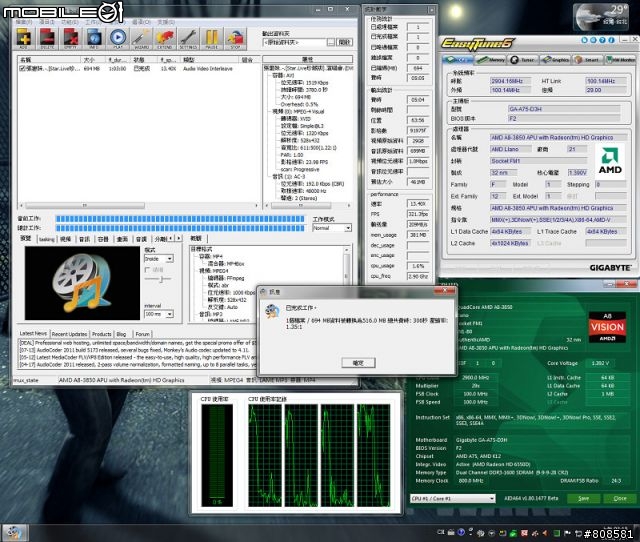Image resolution: width=640 pixels, height=542 pixels.
Task: Switch to the Forum news tab
Action: pos(142,334)
